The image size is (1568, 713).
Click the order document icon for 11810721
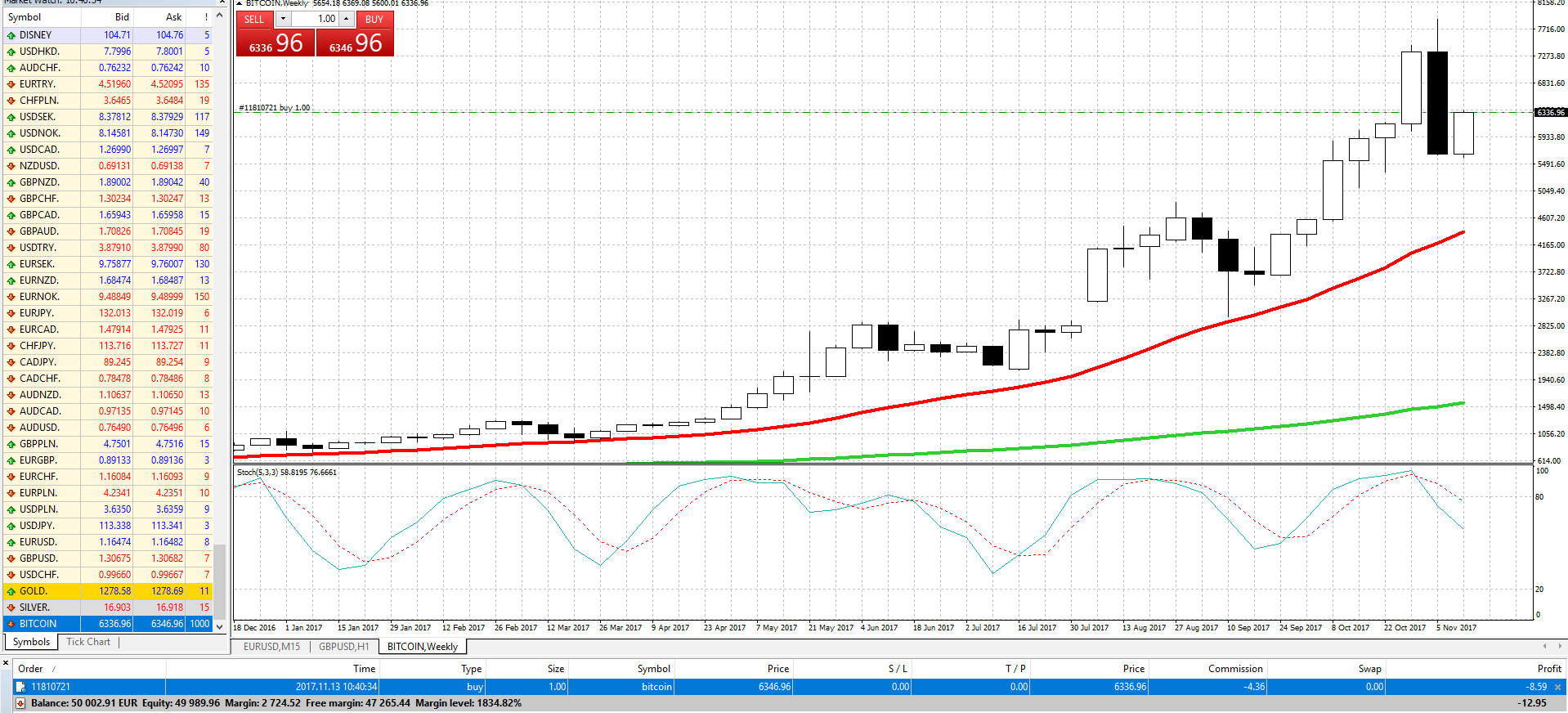pyautogui.click(x=21, y=687)
